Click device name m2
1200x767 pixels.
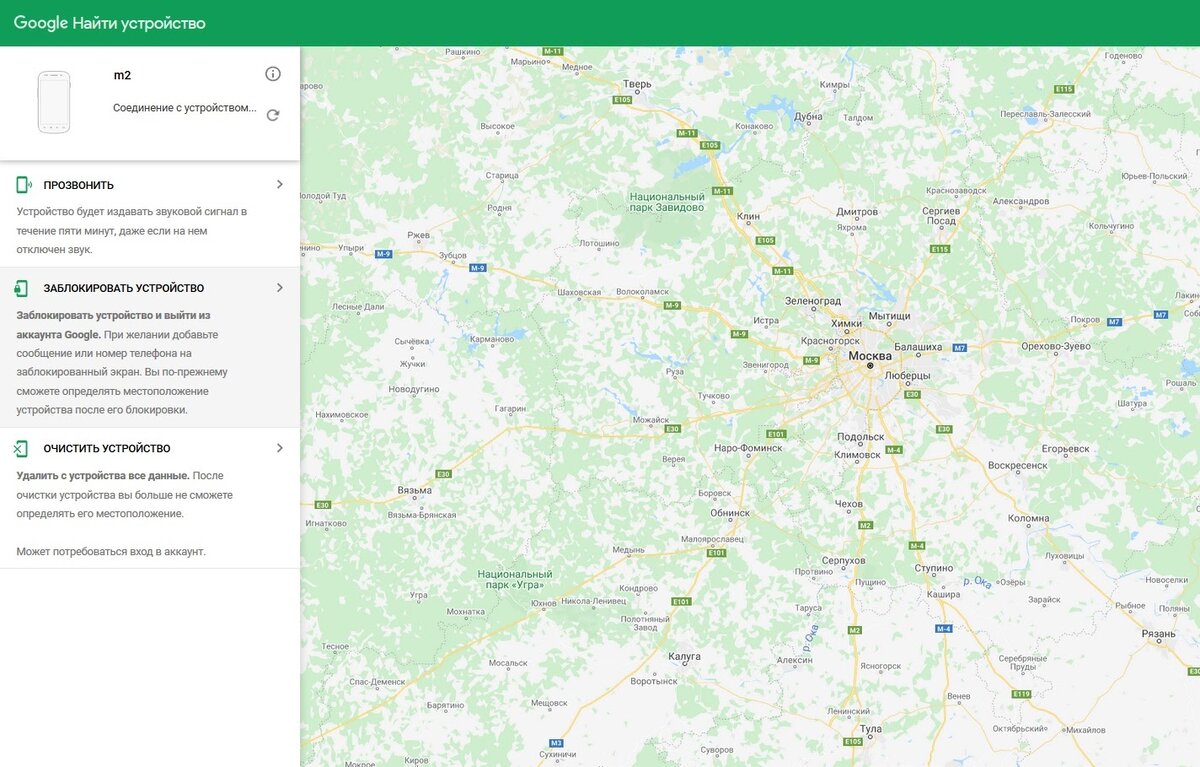pyautogui.click(x=122, y=75)
